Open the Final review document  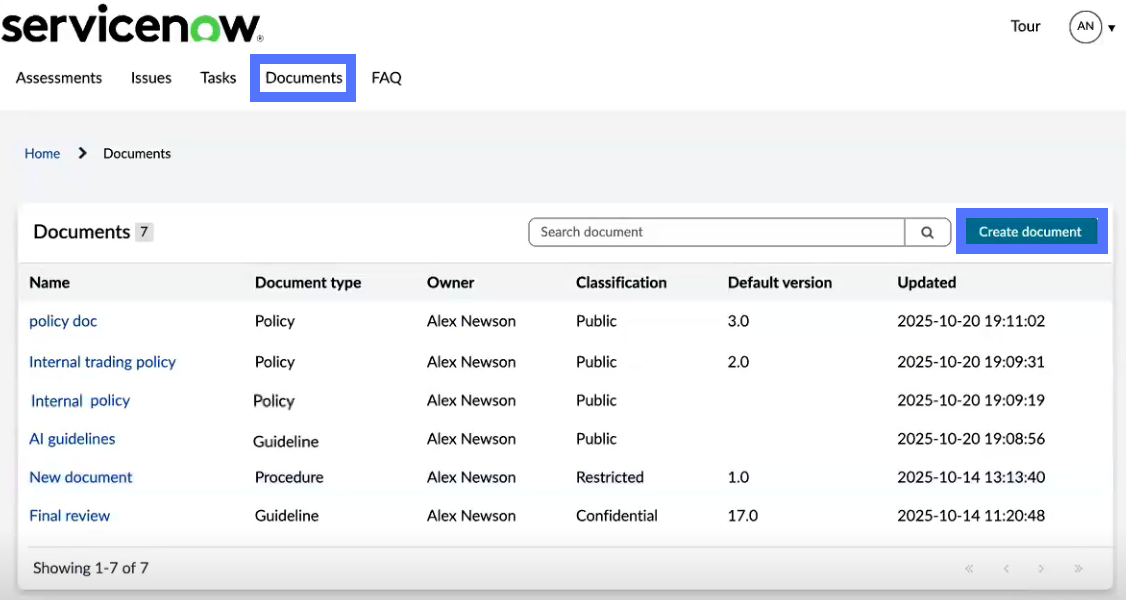[70, 515]
